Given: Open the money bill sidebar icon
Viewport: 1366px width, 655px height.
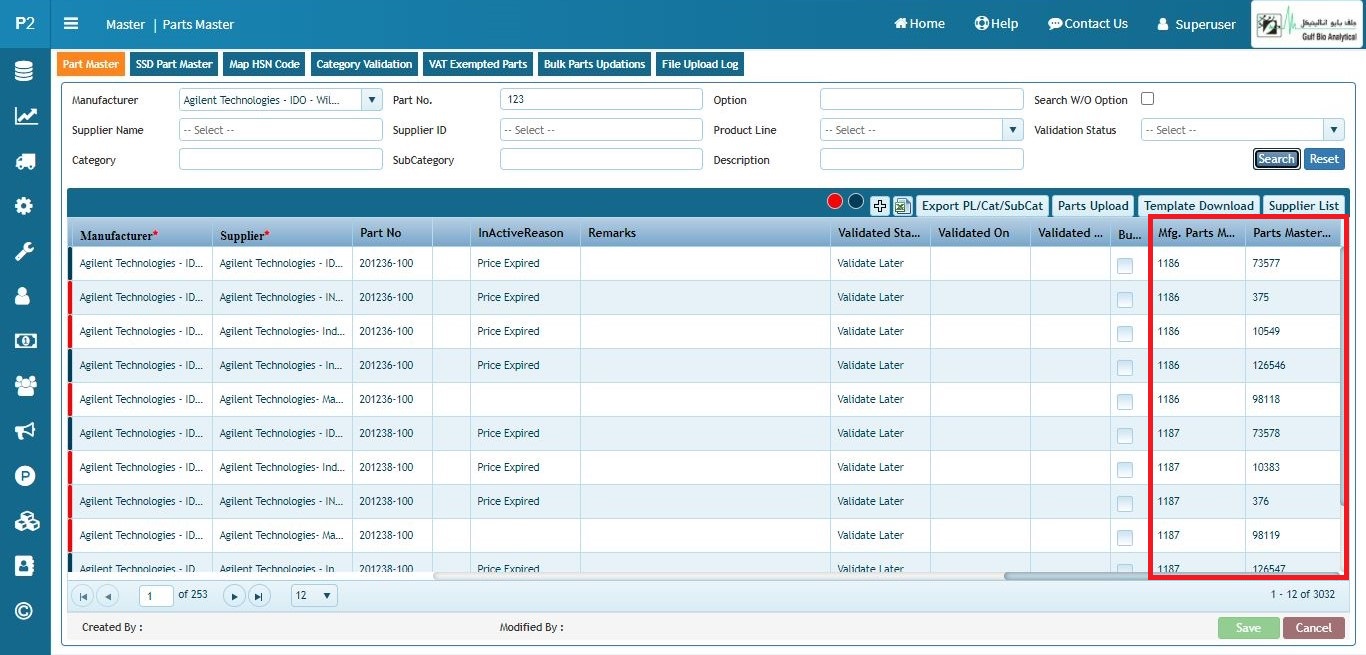Looking at the screenshot, I should coord(25,341).
